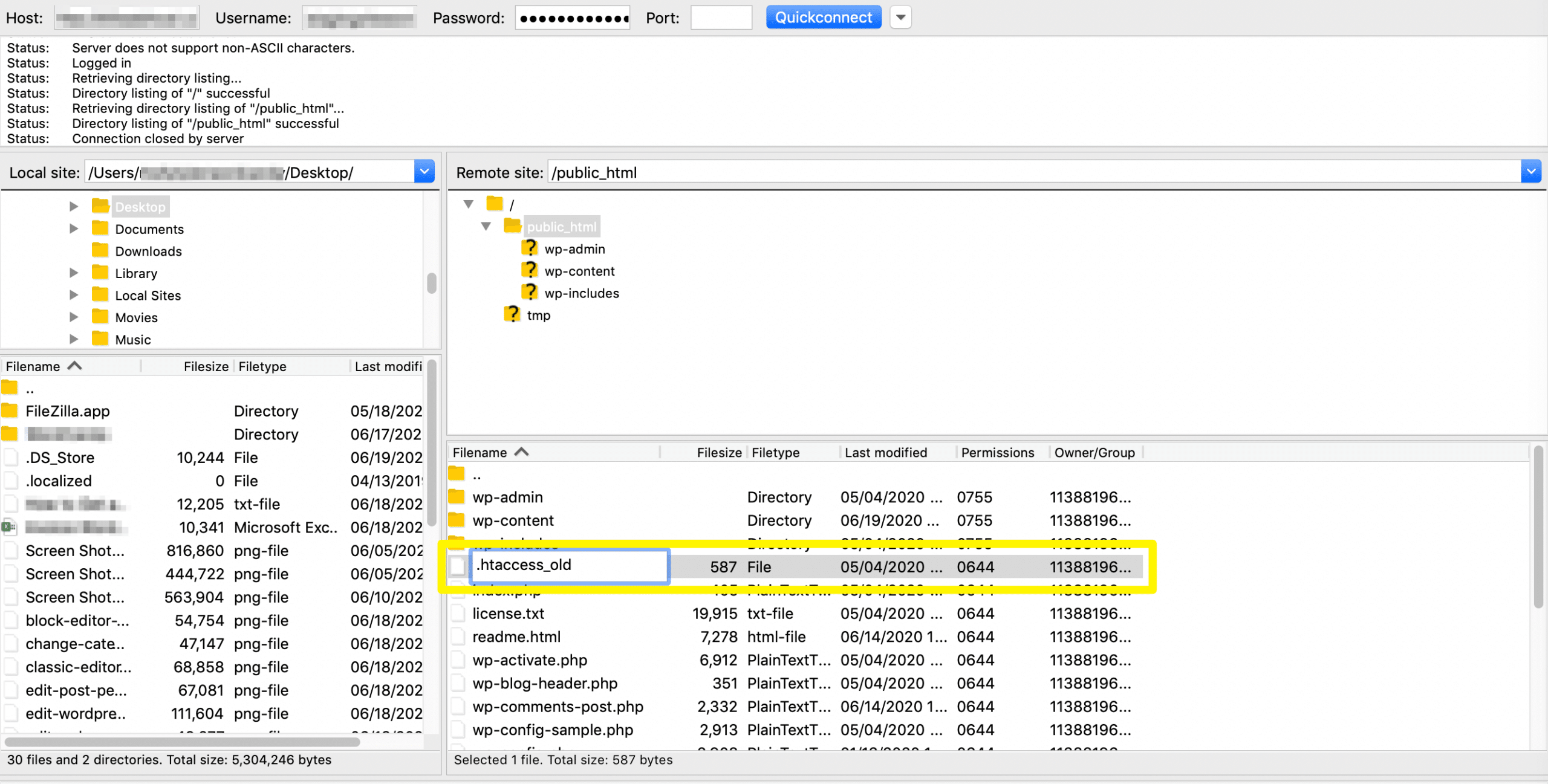Click the Password input field
This screenshot has width=1548, height=784.
point(573,18)
